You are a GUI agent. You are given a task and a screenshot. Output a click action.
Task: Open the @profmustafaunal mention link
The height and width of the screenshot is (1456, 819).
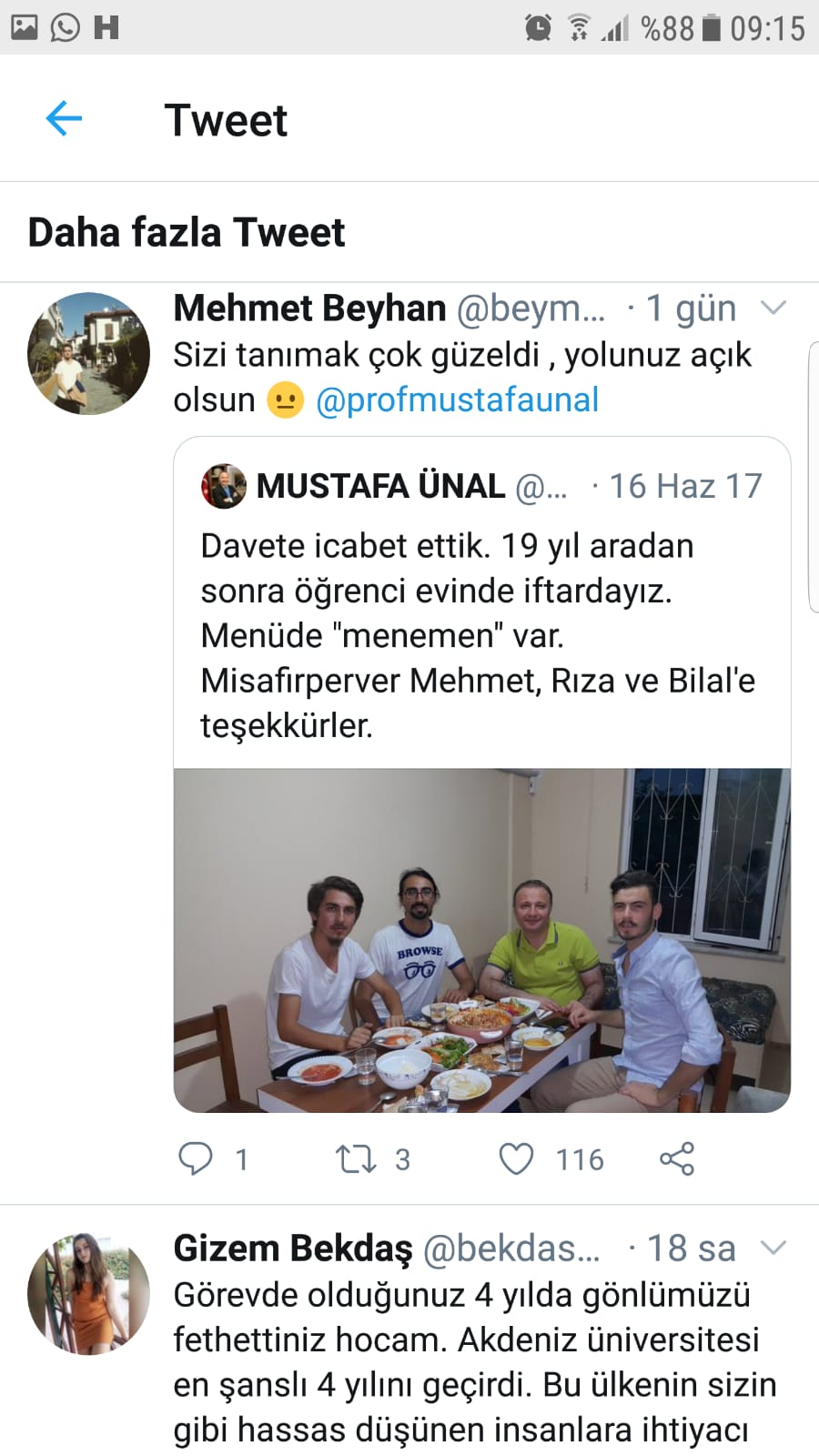coord(457,399)
